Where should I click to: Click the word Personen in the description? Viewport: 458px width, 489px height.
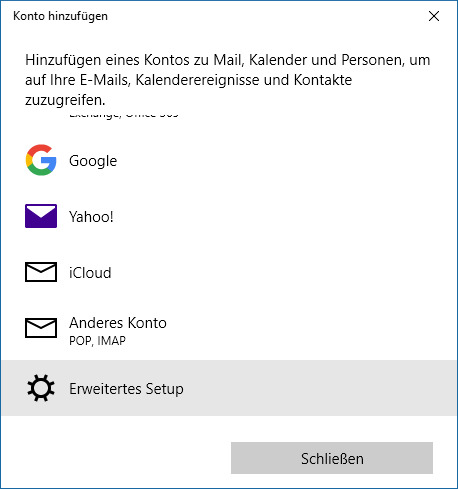click(373, 60)
